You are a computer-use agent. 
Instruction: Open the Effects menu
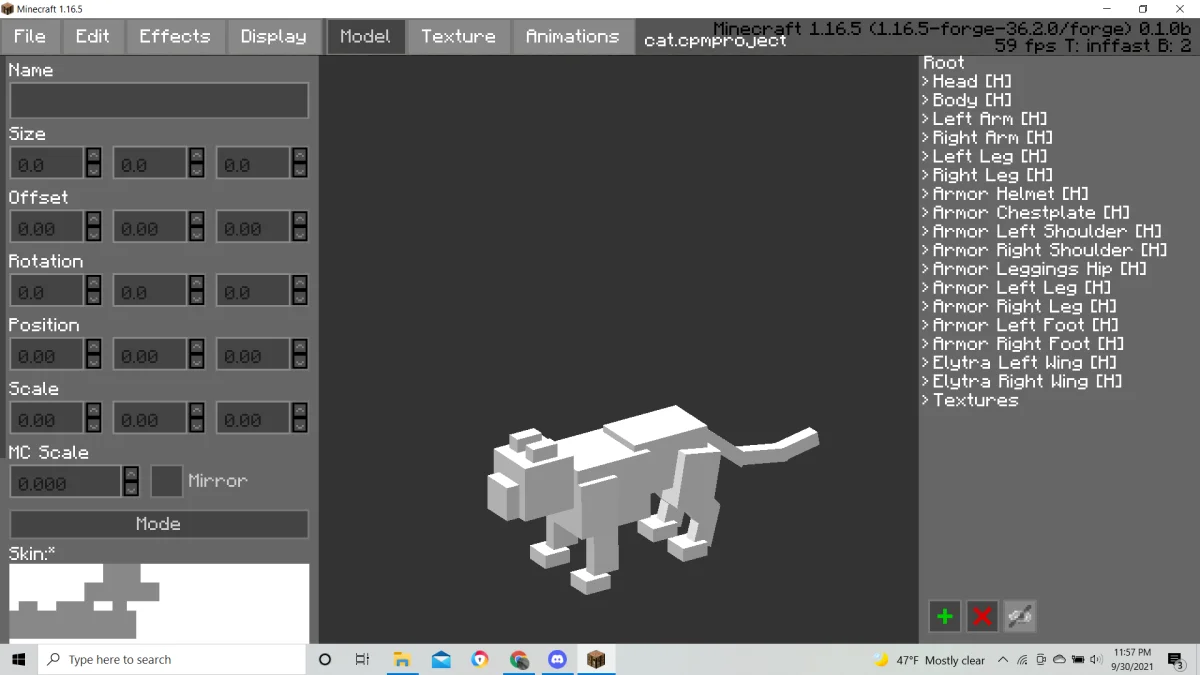click(x=175, y=37)
